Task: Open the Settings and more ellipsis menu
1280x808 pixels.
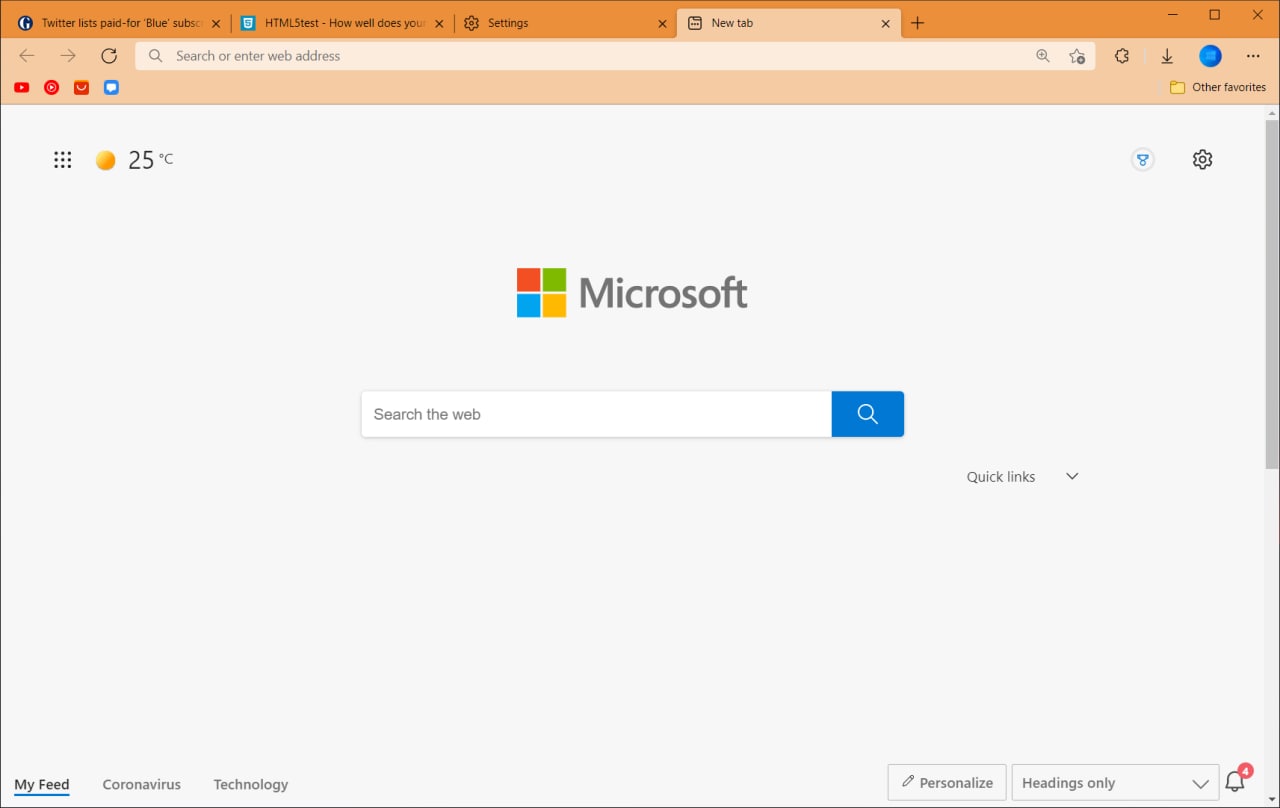Action: 1253,56
